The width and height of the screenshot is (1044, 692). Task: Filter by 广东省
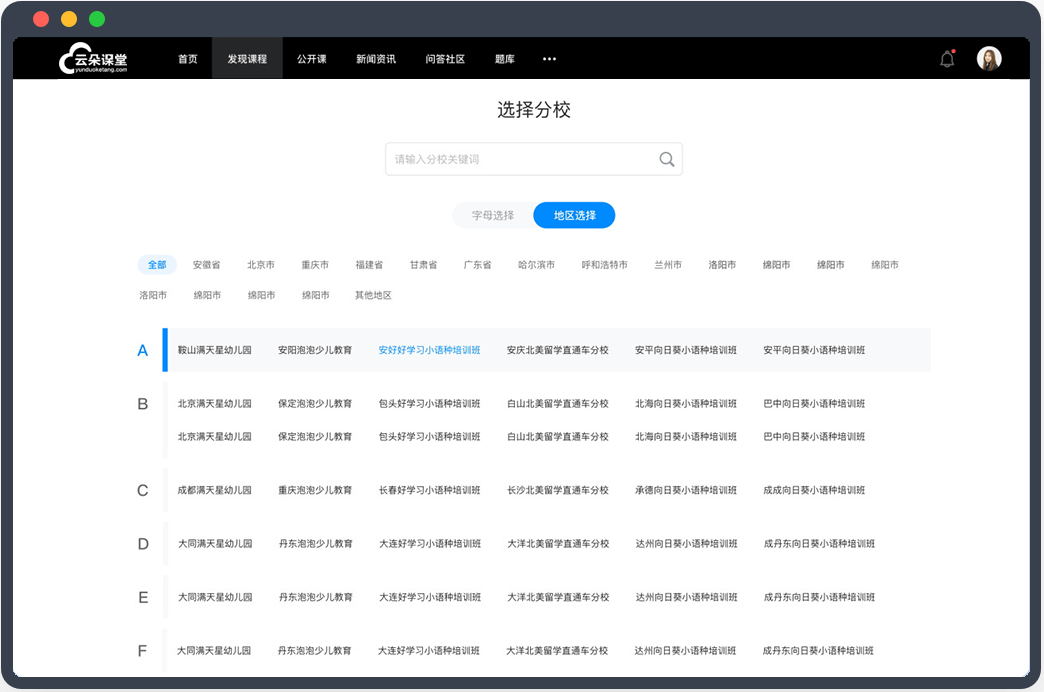(477, 264)
